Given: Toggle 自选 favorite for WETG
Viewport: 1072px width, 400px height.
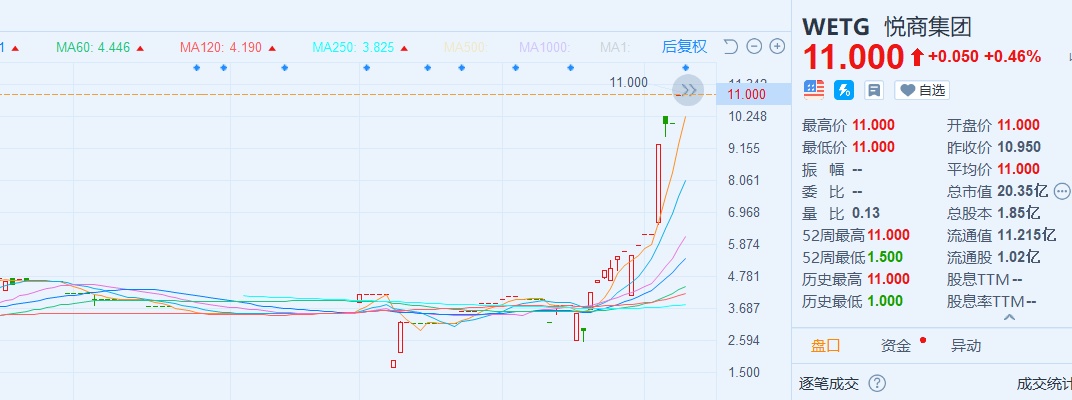Looking at the screenshot, I should point(922,90).
